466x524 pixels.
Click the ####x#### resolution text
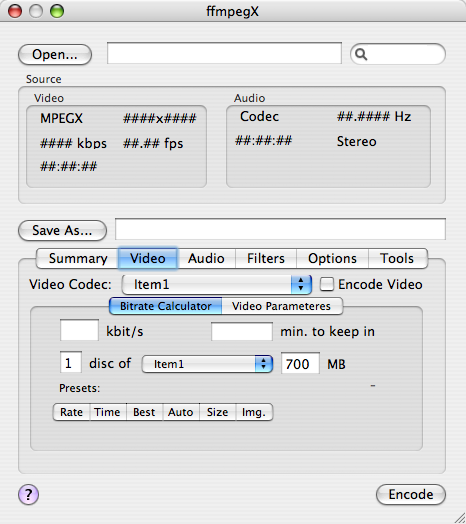pos(159,118)
